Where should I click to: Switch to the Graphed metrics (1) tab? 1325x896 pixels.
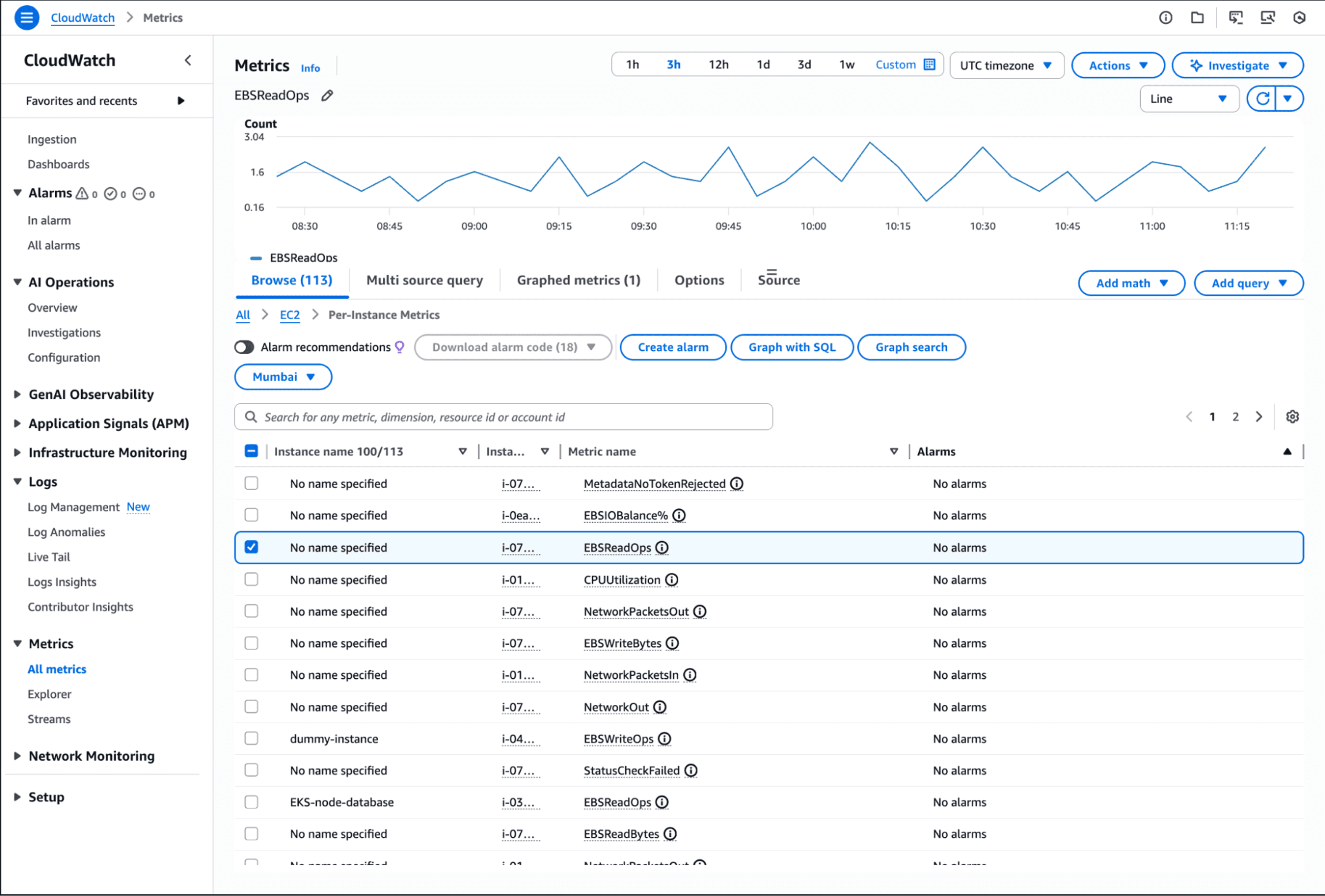tap(578, 280)
